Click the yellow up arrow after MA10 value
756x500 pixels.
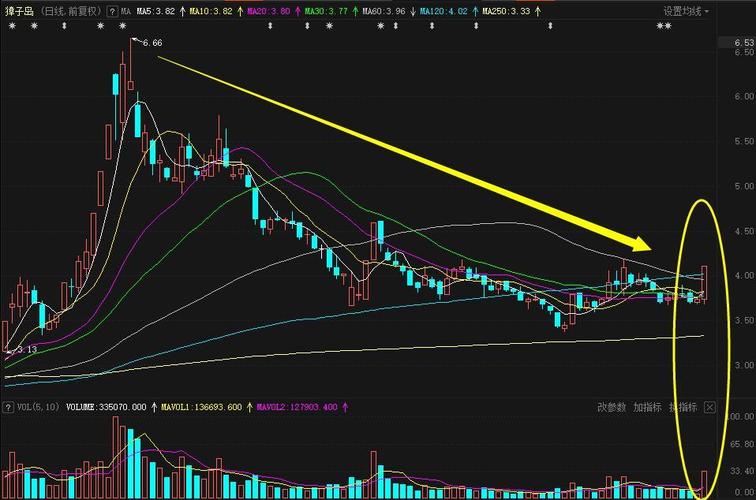click(x=240, y=11)
